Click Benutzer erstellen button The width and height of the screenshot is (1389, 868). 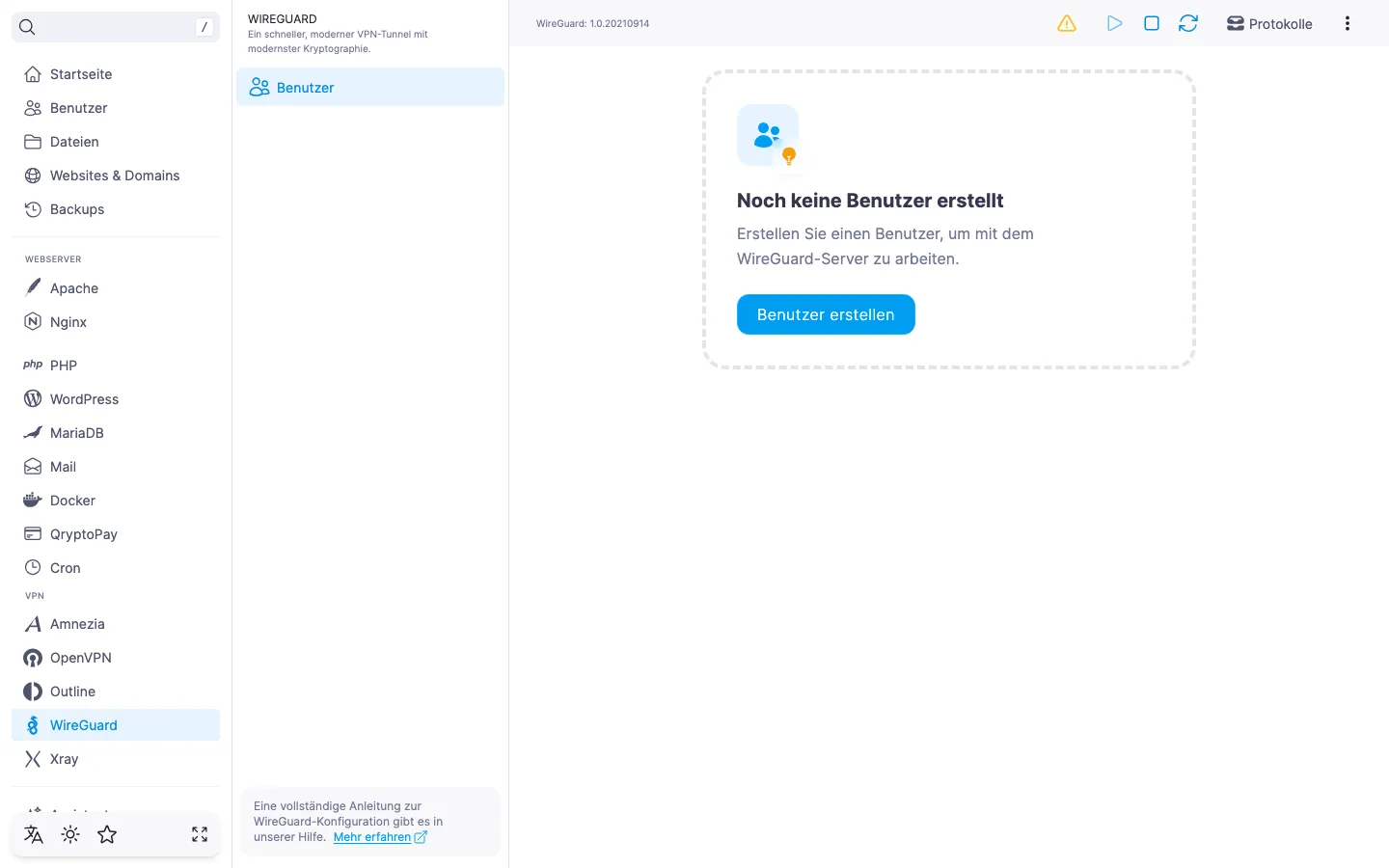coord(826,314)
